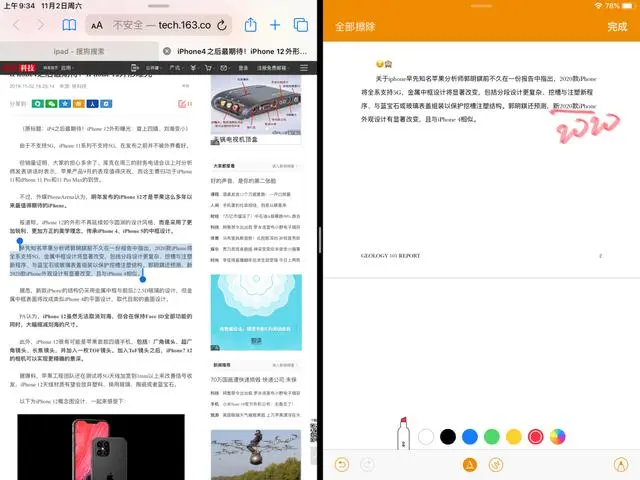Pick the green color swatch
Image resolution: width=640 pixels, height=480 pixels.
coord(492,436)
